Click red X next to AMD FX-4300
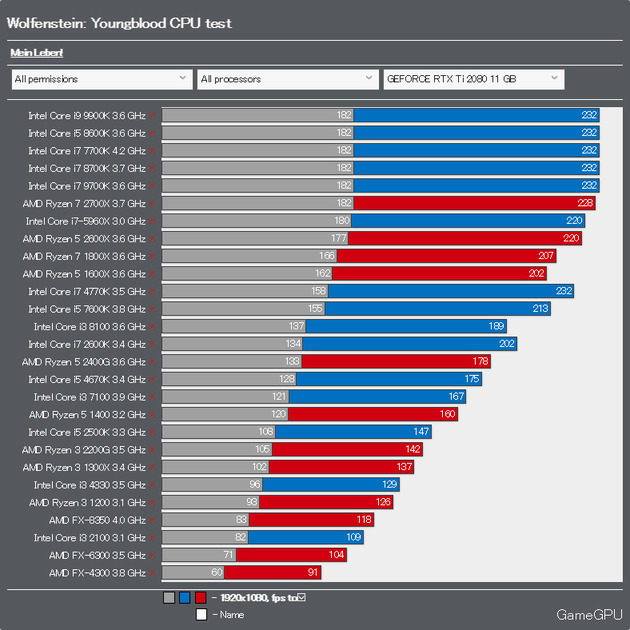The image size is (630, 630). [151, 573]
